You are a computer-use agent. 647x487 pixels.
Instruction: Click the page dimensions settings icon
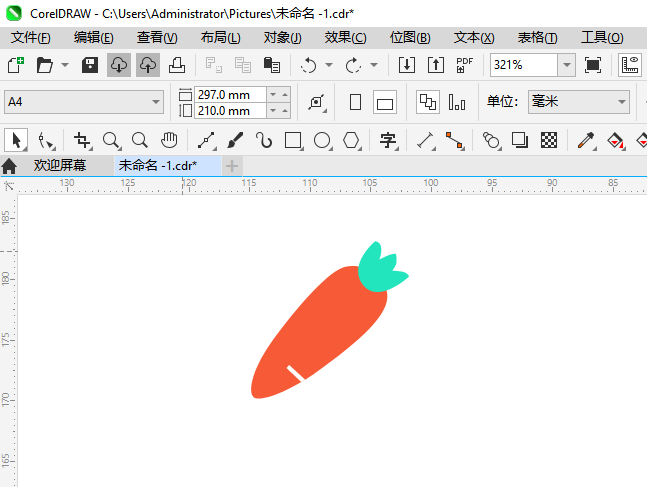317,102
